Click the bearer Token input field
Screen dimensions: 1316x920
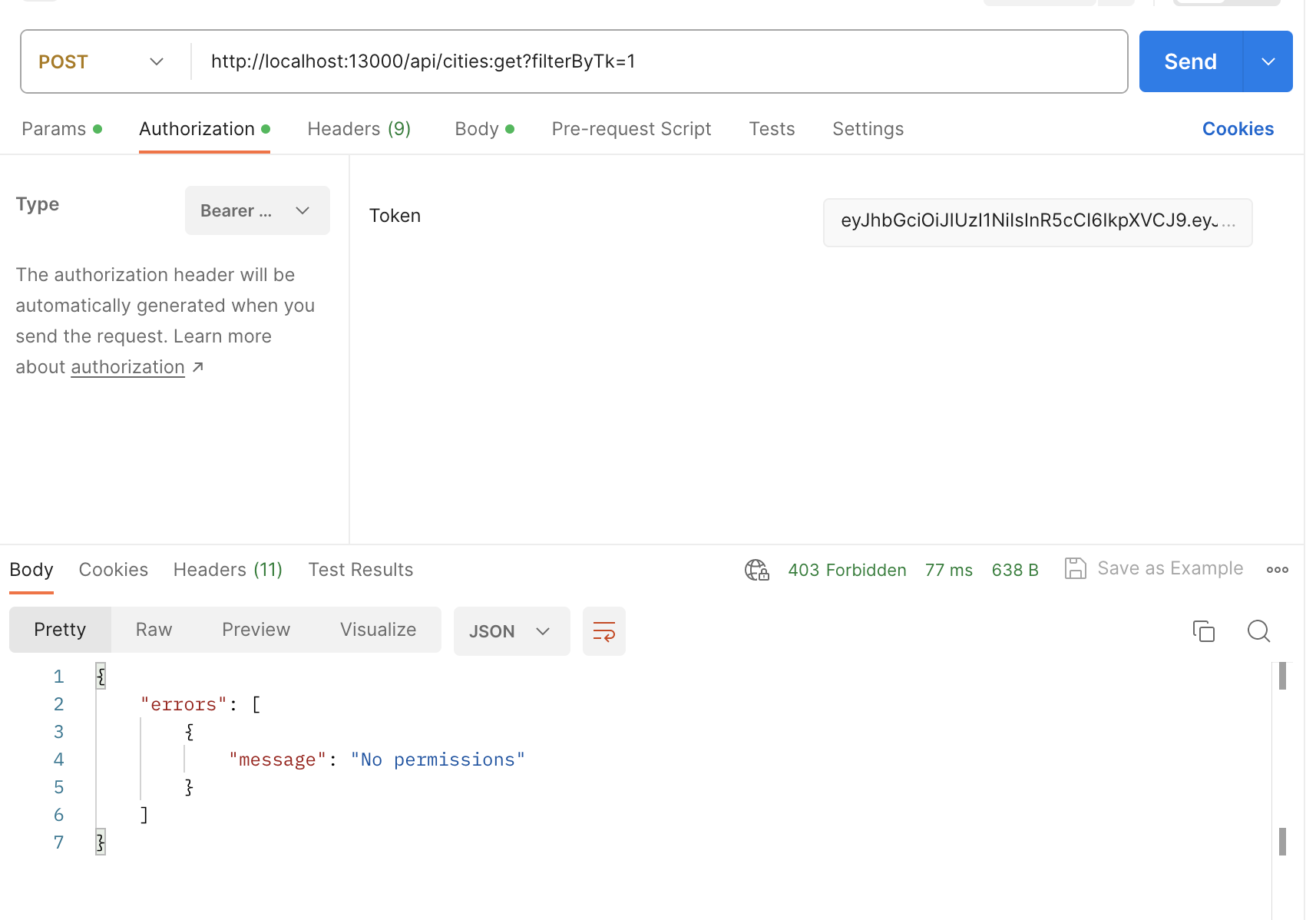click(x=1037, y=223)
